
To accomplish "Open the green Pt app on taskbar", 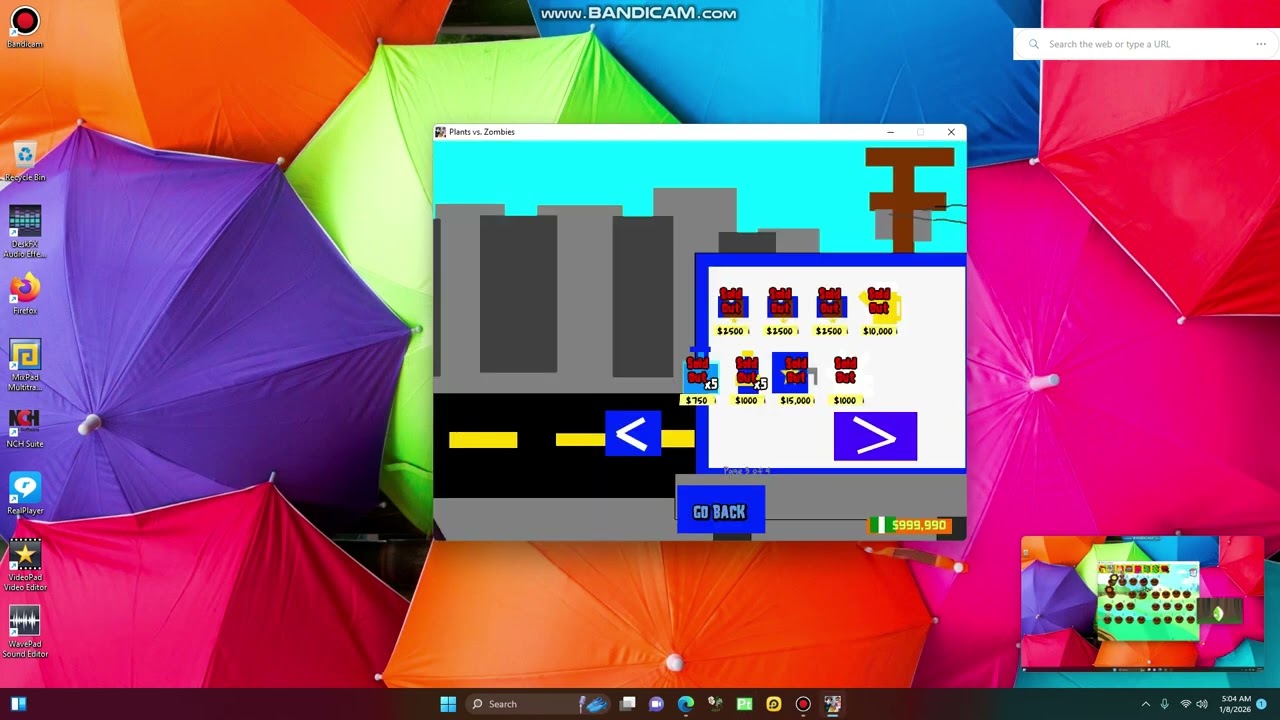I will (x=744, y=704).
